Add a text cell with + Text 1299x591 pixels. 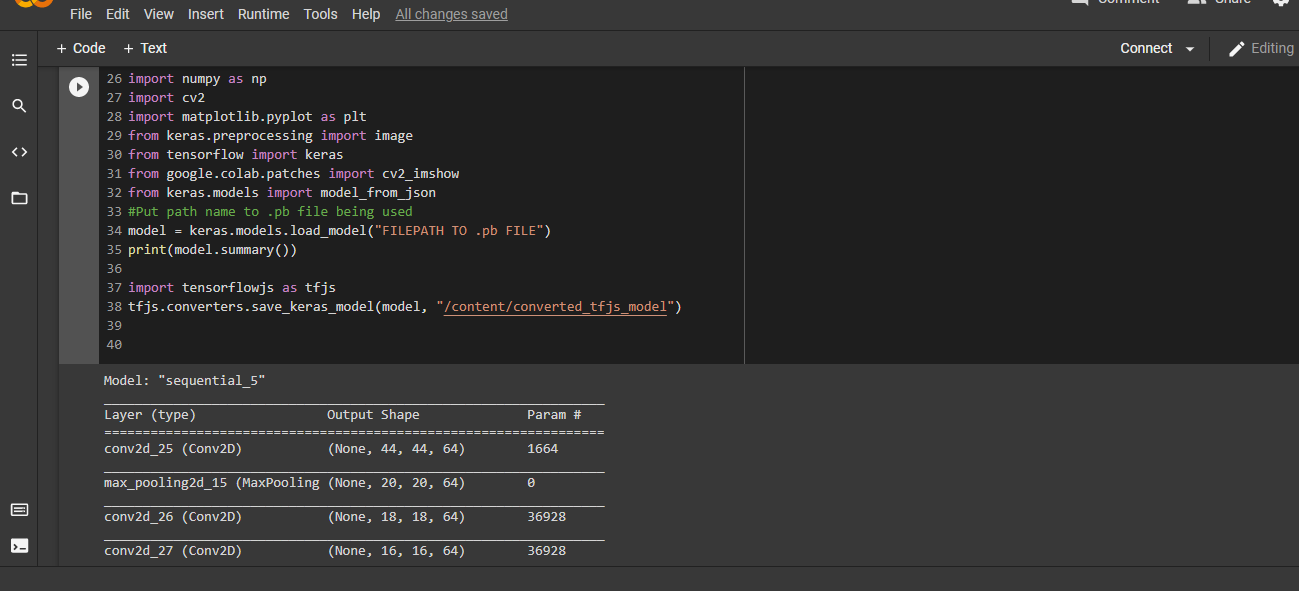(x=145, y=48)
